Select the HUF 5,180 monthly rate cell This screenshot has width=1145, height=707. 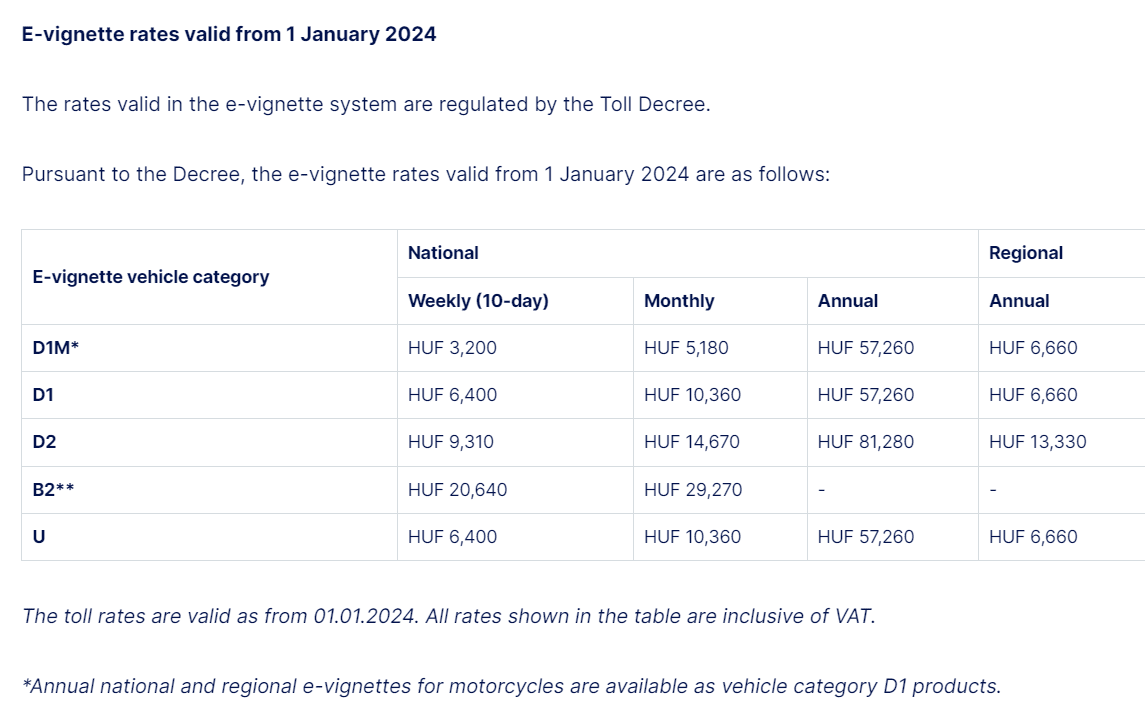point(686,348)
